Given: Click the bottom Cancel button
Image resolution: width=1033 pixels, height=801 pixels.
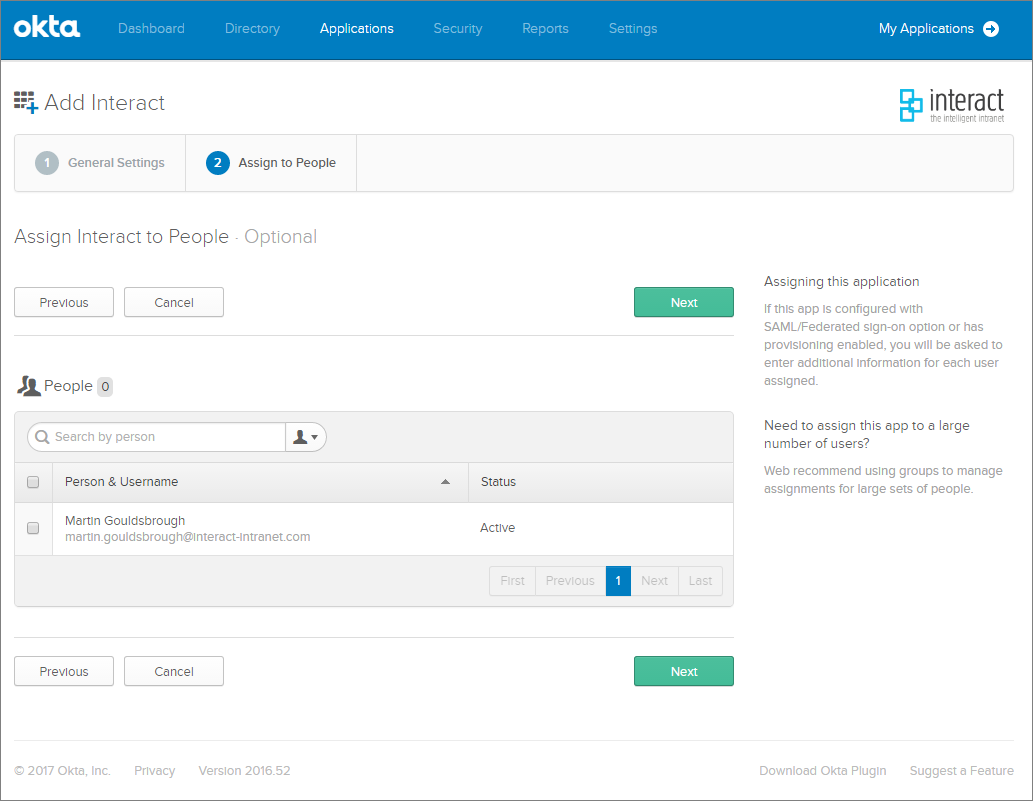Looking at the screenshot, I should pyautogui.click(x=174, y=671).
